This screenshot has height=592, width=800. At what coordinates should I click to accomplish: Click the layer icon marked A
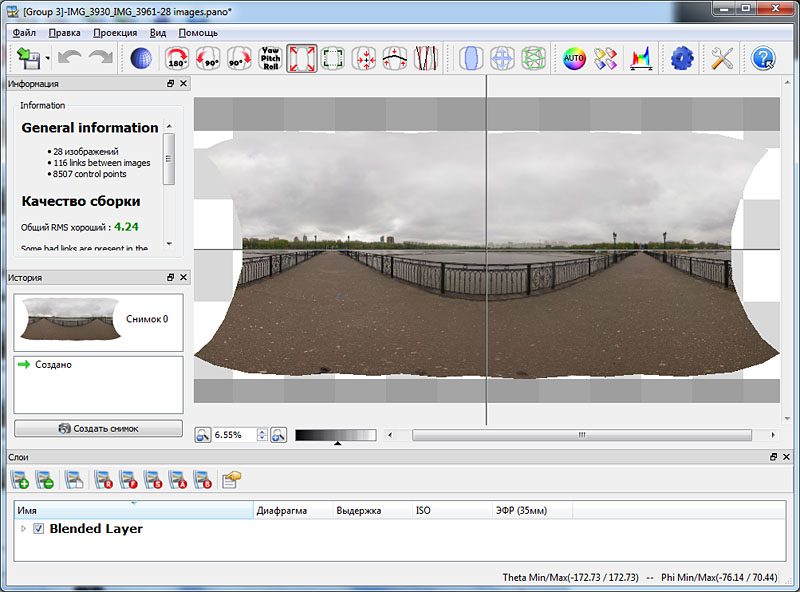coord(178,480)
